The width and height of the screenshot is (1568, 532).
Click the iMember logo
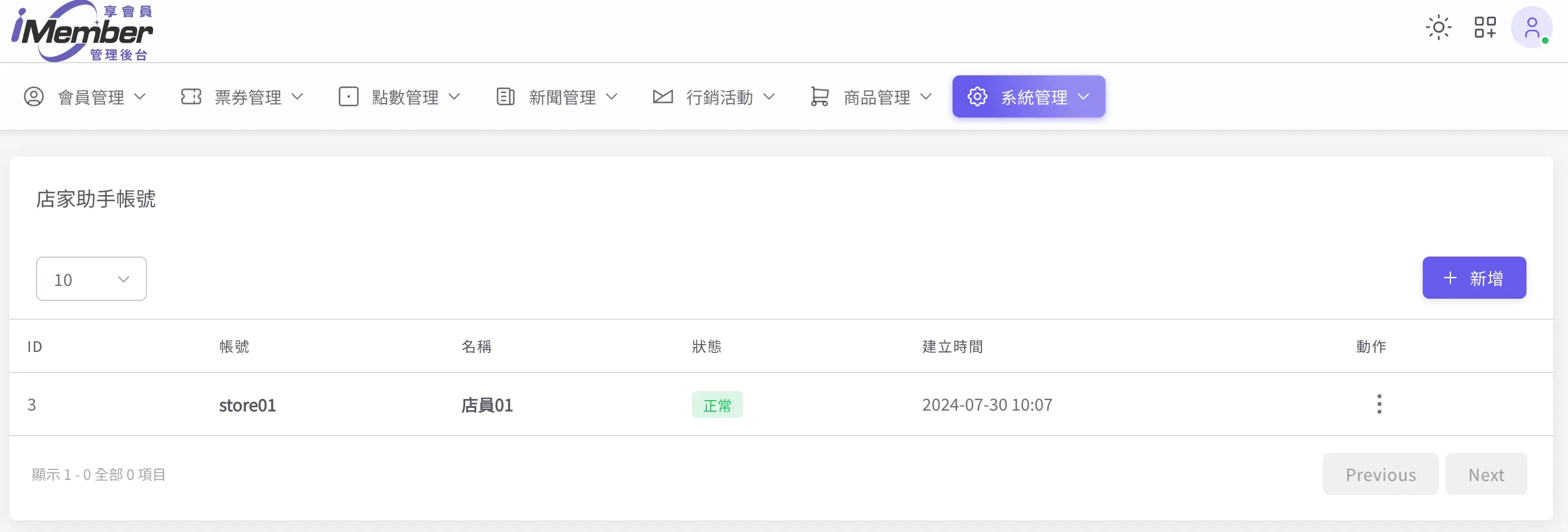coord(82,31)
